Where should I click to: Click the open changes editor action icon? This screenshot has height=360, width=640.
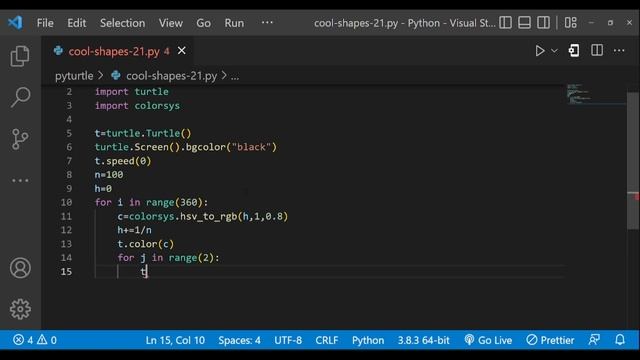coord(574,51)
